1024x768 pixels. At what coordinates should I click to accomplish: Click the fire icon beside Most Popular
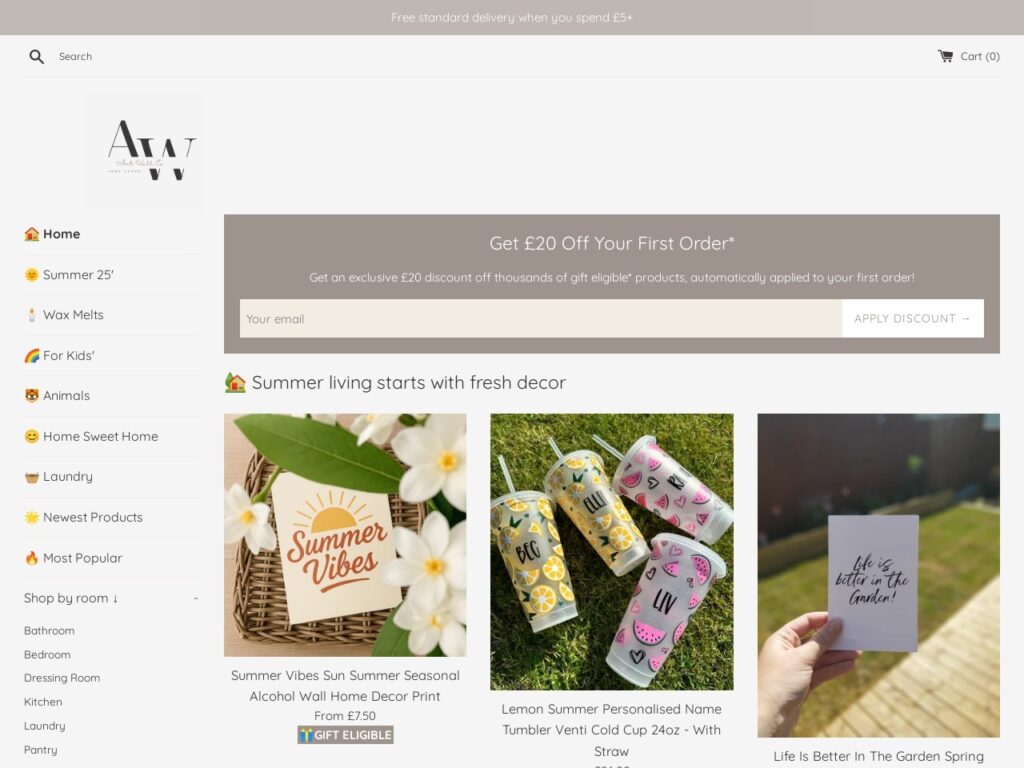[x=31, y=558]
